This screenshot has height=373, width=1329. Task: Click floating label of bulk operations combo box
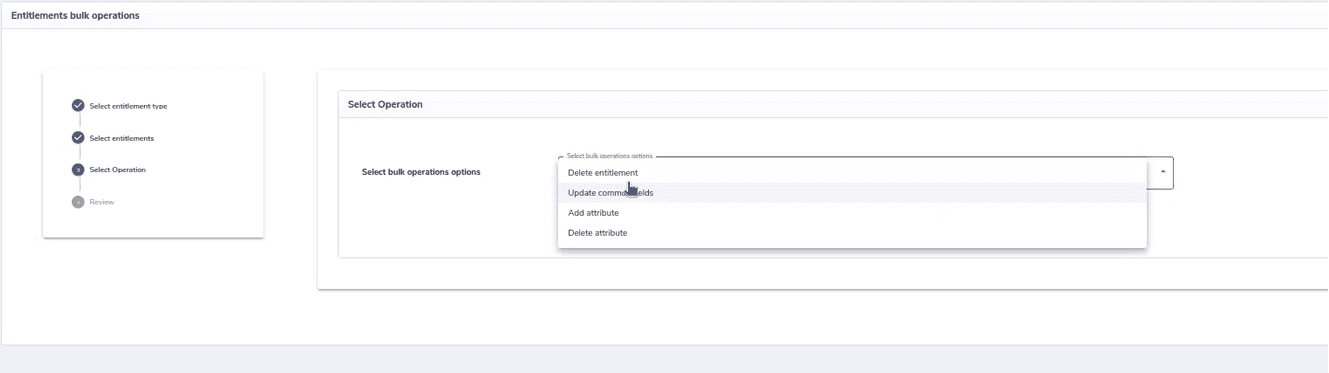609,156
